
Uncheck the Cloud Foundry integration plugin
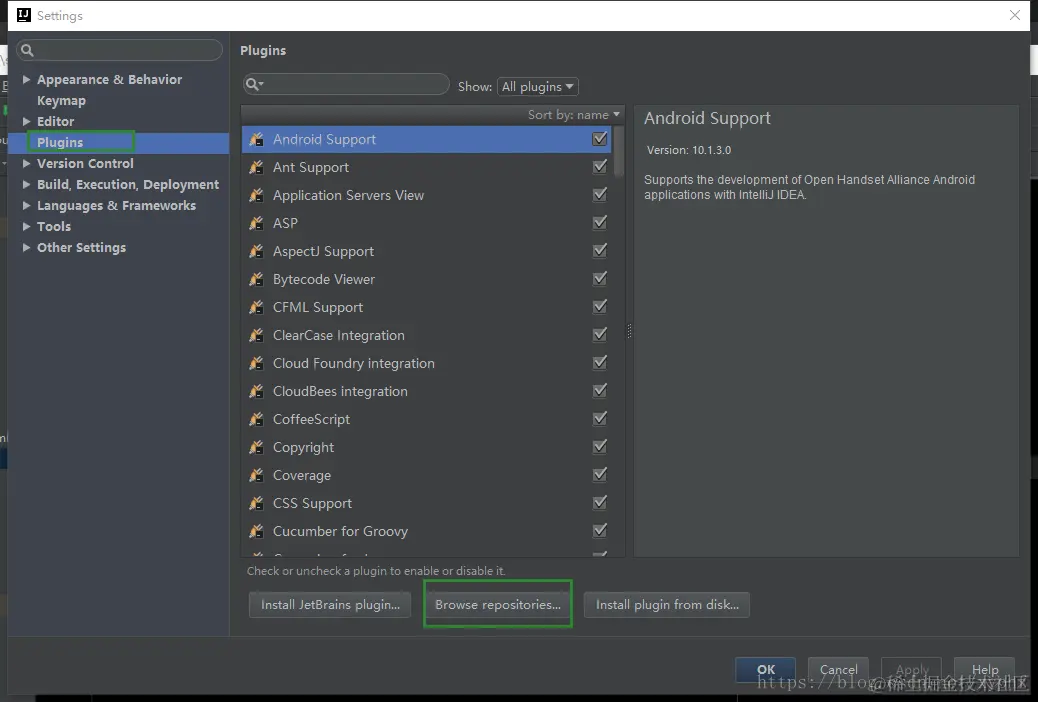pos(600,362)
